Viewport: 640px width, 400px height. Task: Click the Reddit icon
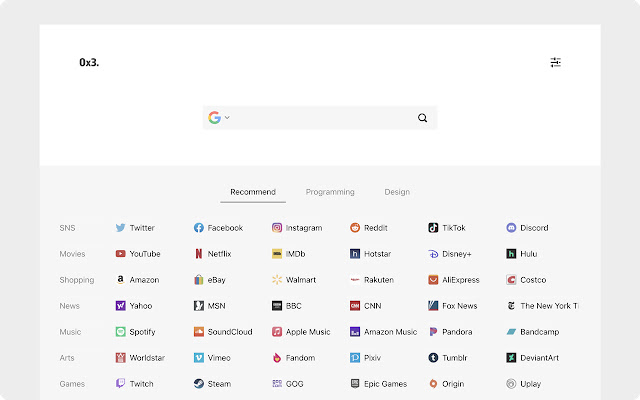(355, 228)
